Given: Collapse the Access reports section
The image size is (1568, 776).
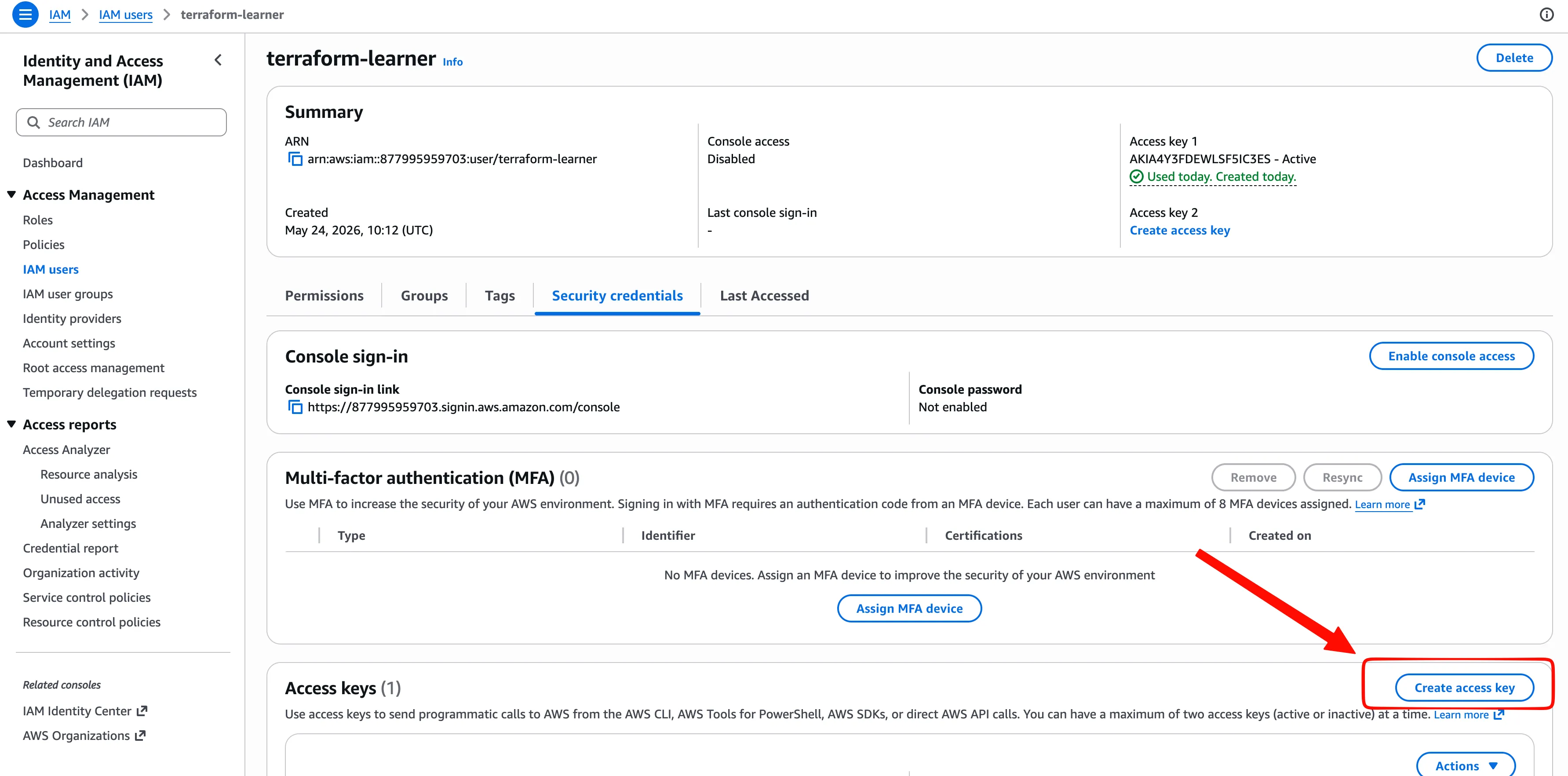Looking at the screenshot, I should point(11,425).
